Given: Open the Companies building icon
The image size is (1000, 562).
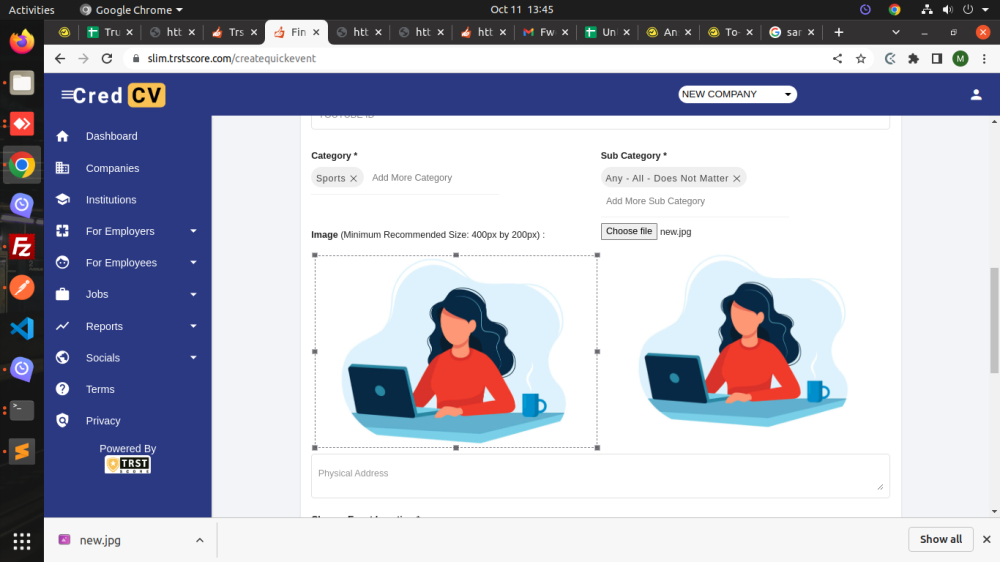Looking at the screenshot, I should [x=62, y=168].
